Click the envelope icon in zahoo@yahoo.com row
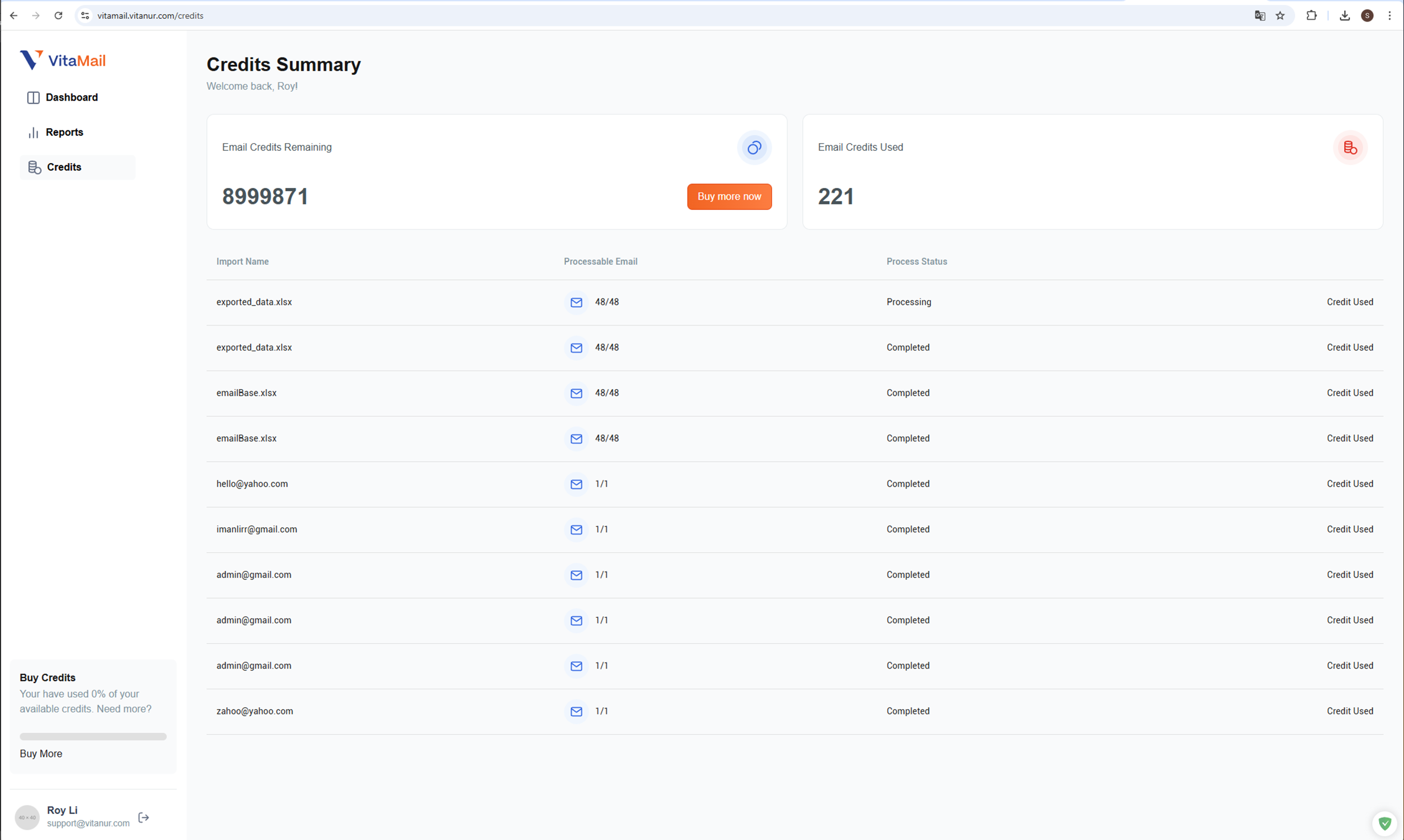This screenshot has width=1404, height=840. [577, 711]
